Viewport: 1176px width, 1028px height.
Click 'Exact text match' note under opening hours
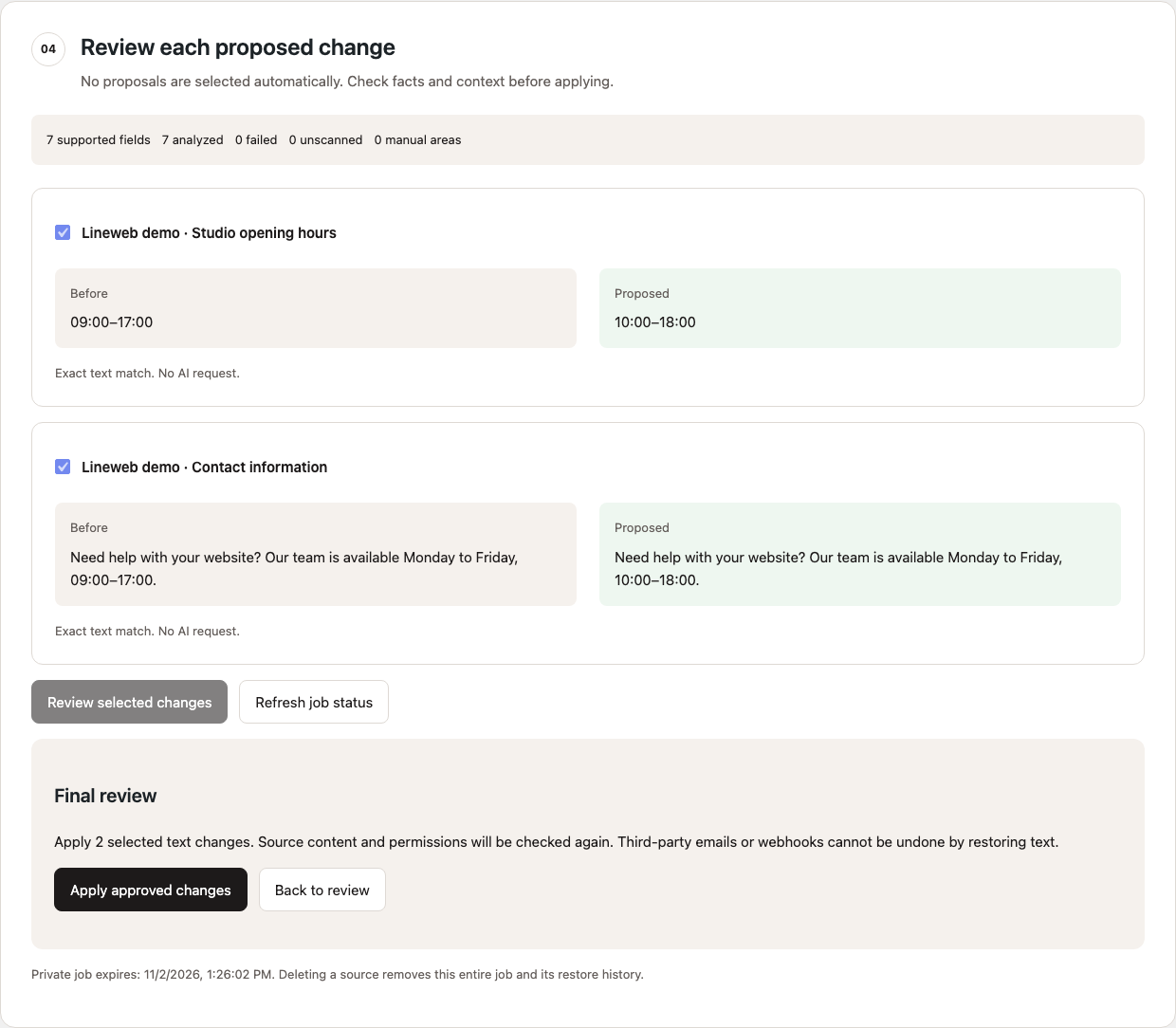(147, 373)
